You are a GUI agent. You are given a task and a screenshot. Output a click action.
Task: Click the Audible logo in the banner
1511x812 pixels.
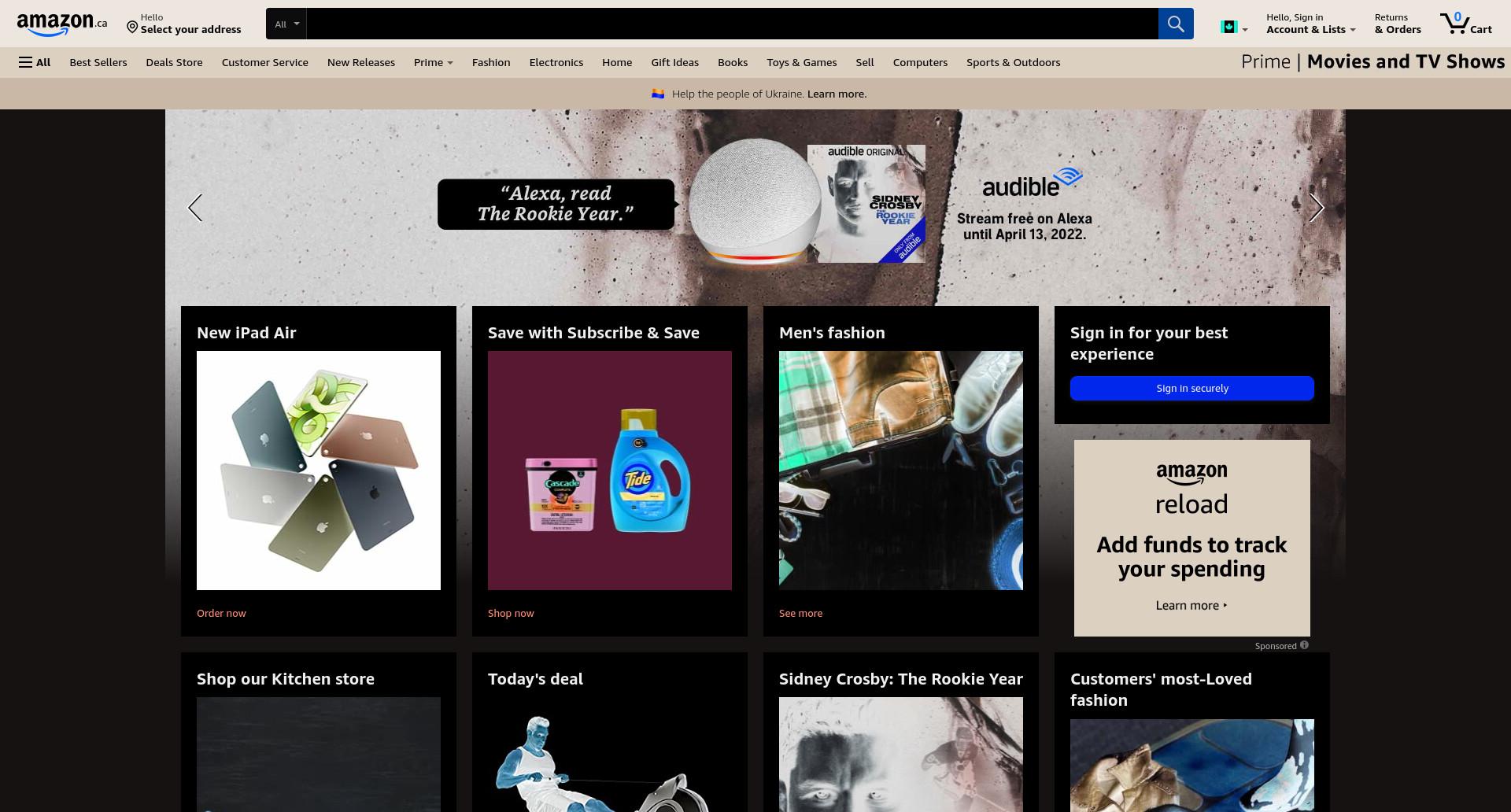(x=1032, y=183)
